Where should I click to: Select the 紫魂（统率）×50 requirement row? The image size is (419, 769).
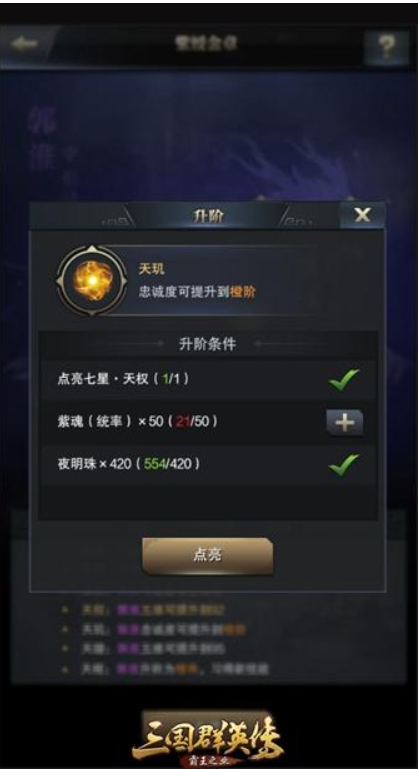[208, 422]
